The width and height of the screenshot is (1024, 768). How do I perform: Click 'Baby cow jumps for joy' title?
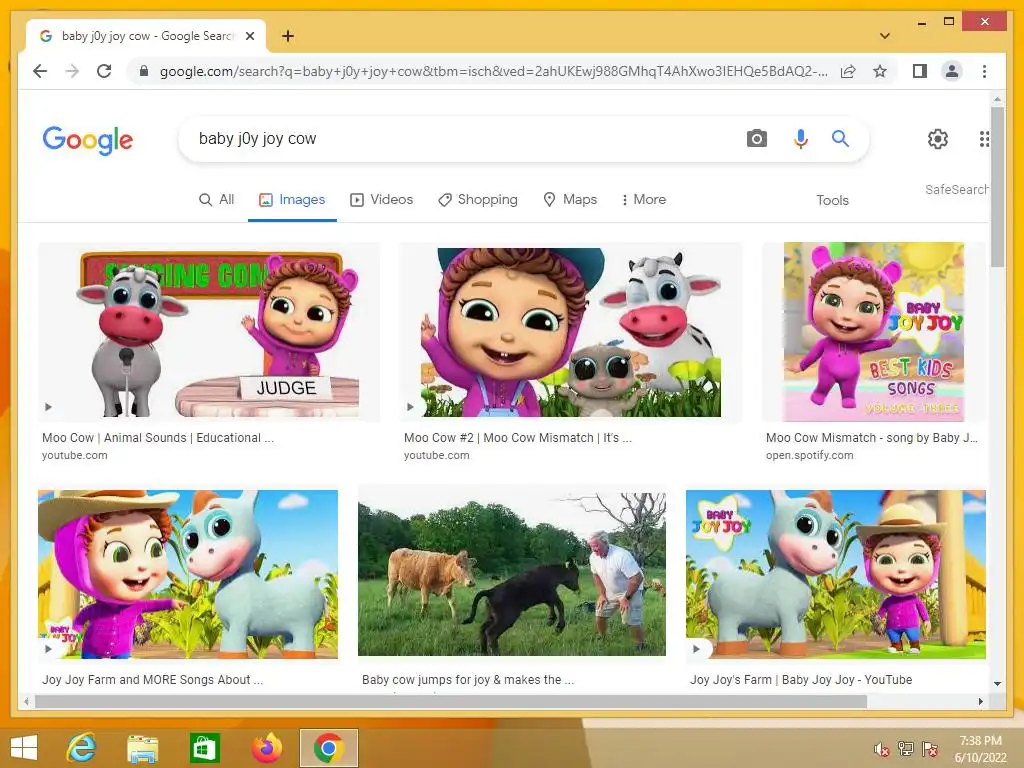click(x=468, y=680)
